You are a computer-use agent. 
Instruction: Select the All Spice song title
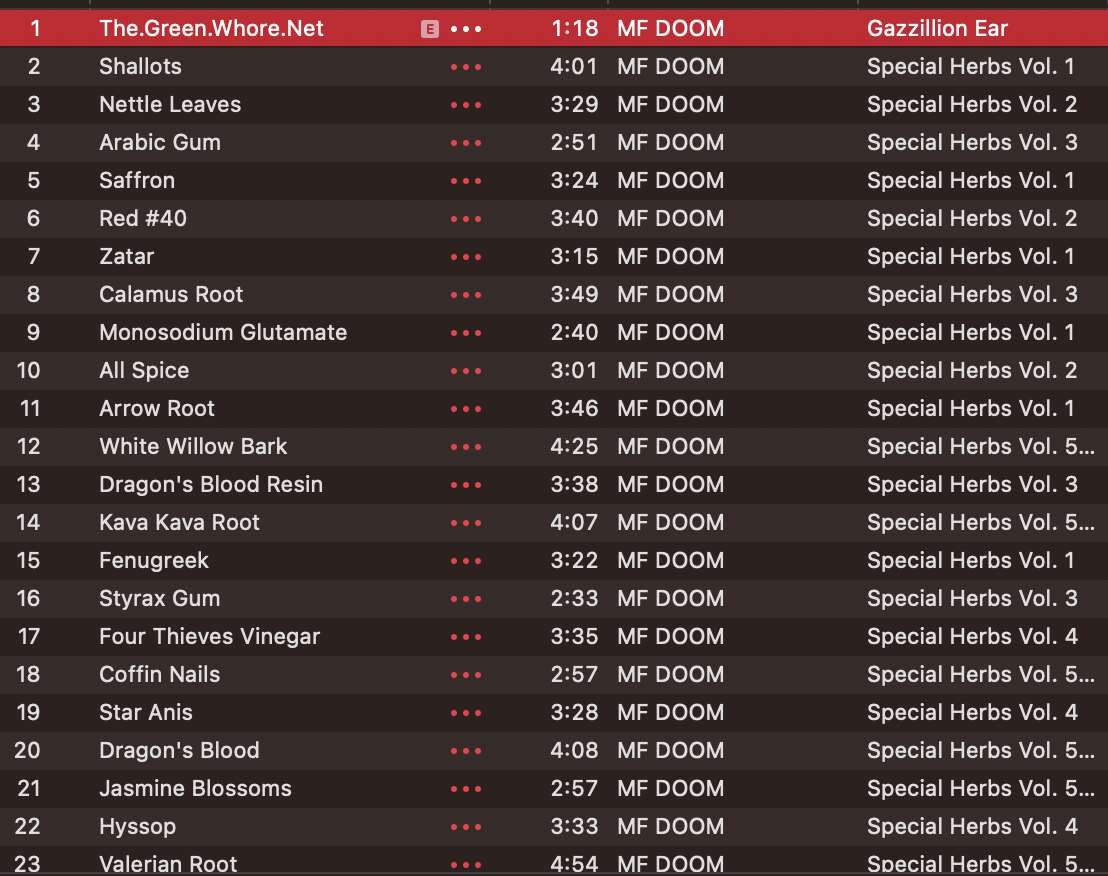(144, 370)
